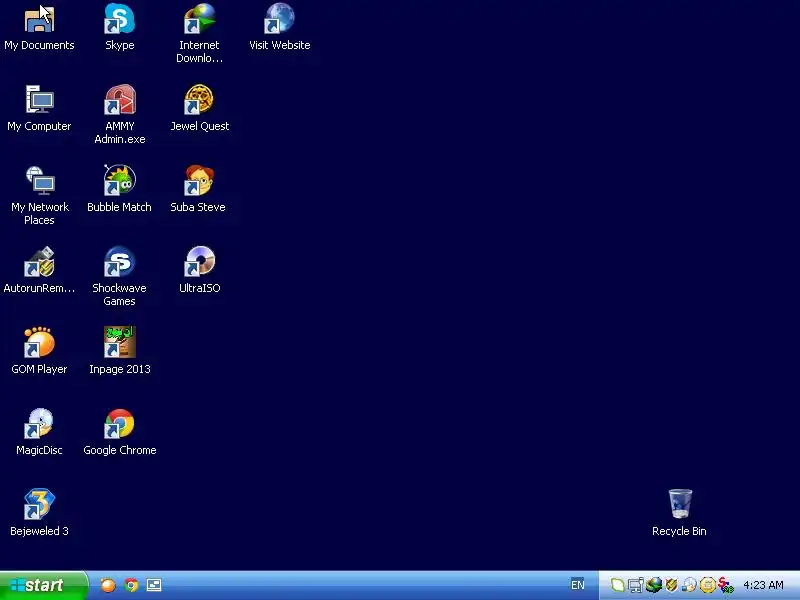Click the shield security tray icon
Screen dimensions: 800x600
click(x=671, y=585)
